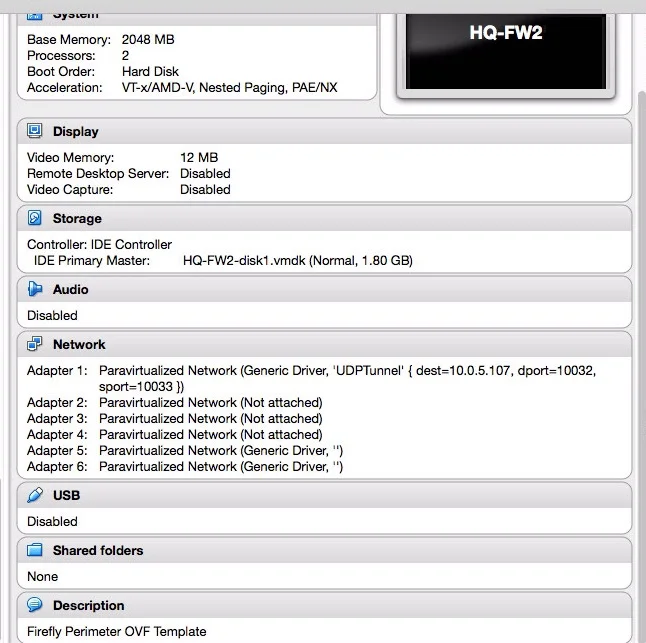Viewport: 646px width, 643px height.
Task: Click the Shared folders folder icon
Action: point(35,550)
